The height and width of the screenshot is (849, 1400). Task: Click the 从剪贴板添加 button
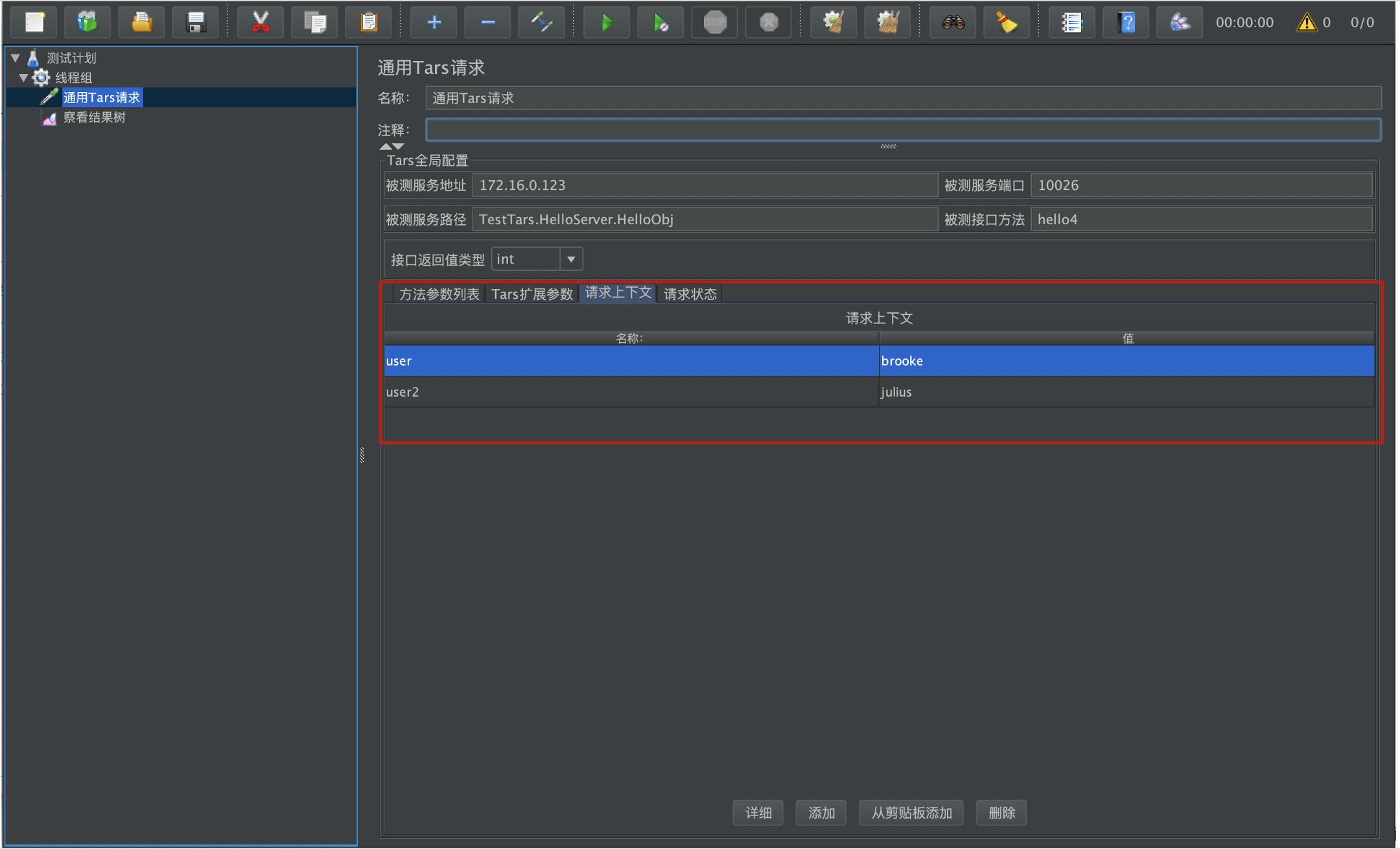tap(911, 813)
